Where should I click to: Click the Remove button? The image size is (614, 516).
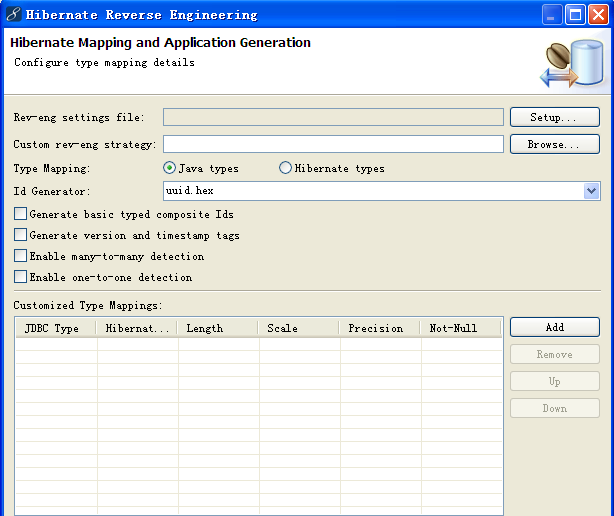coord(554,354)
